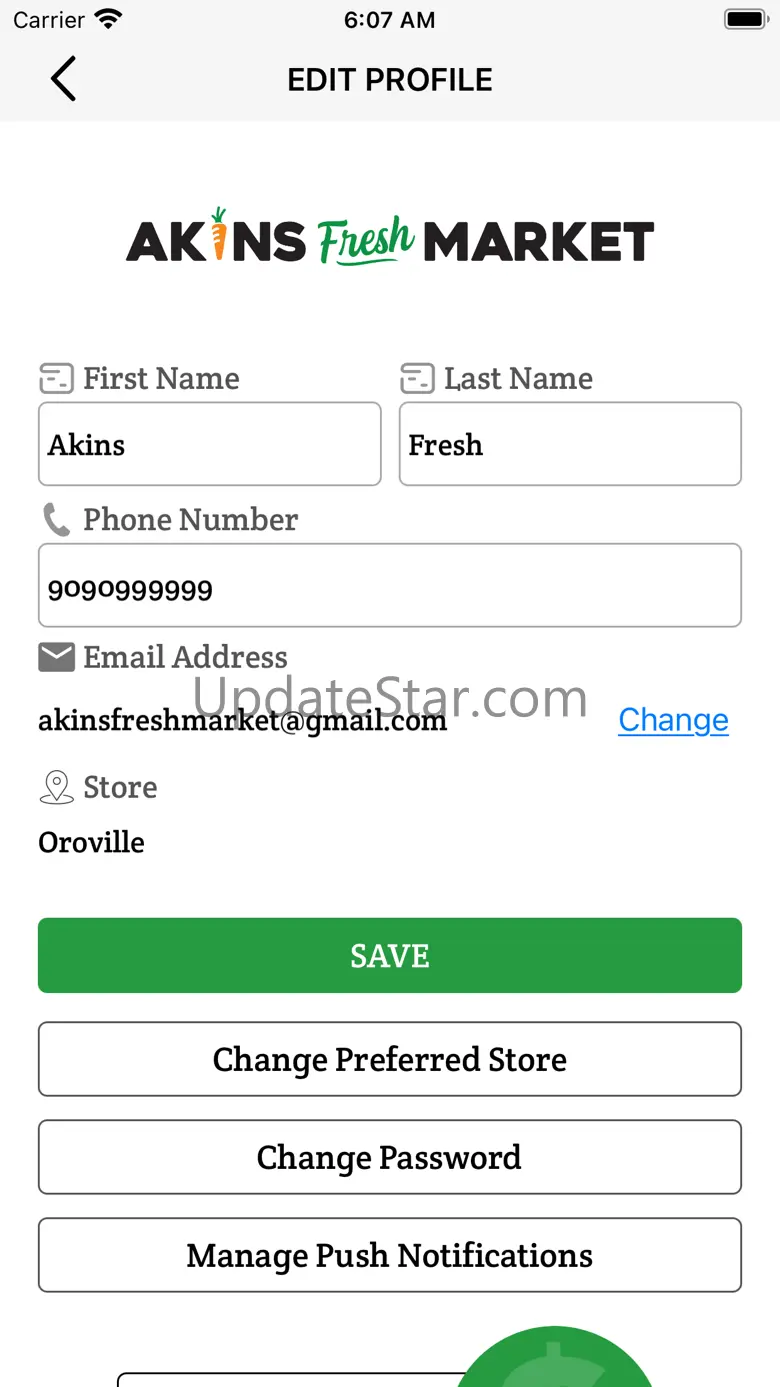Image resolution: width=780 pixels, height=1387 pixels.
Task: Tap the email envelope icon
Action: click(x=56, y=657)
